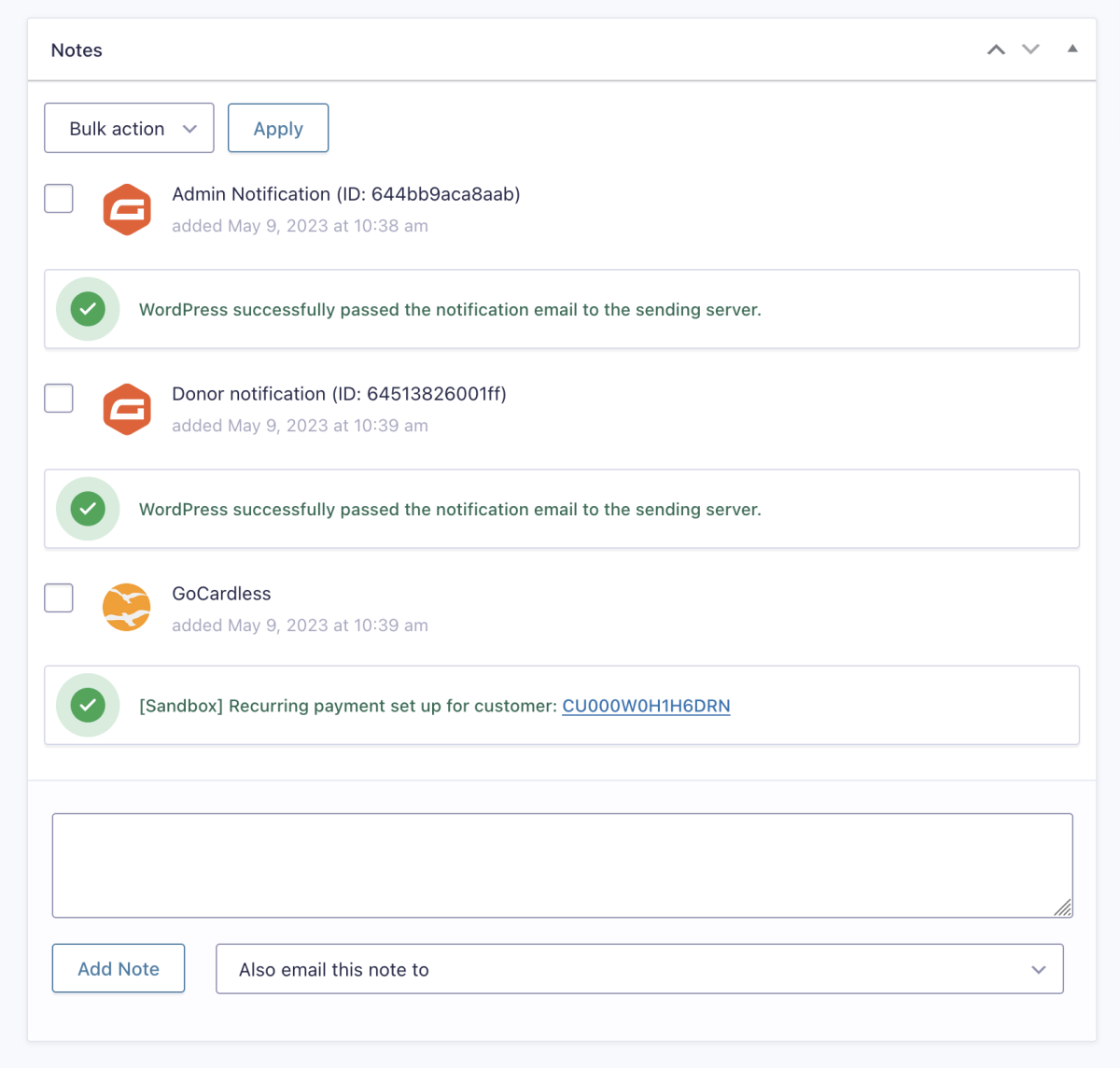Open customer link CU000W0H1H6DRN
This screenshot has height=1068, width=1120.
coord(646,706)
